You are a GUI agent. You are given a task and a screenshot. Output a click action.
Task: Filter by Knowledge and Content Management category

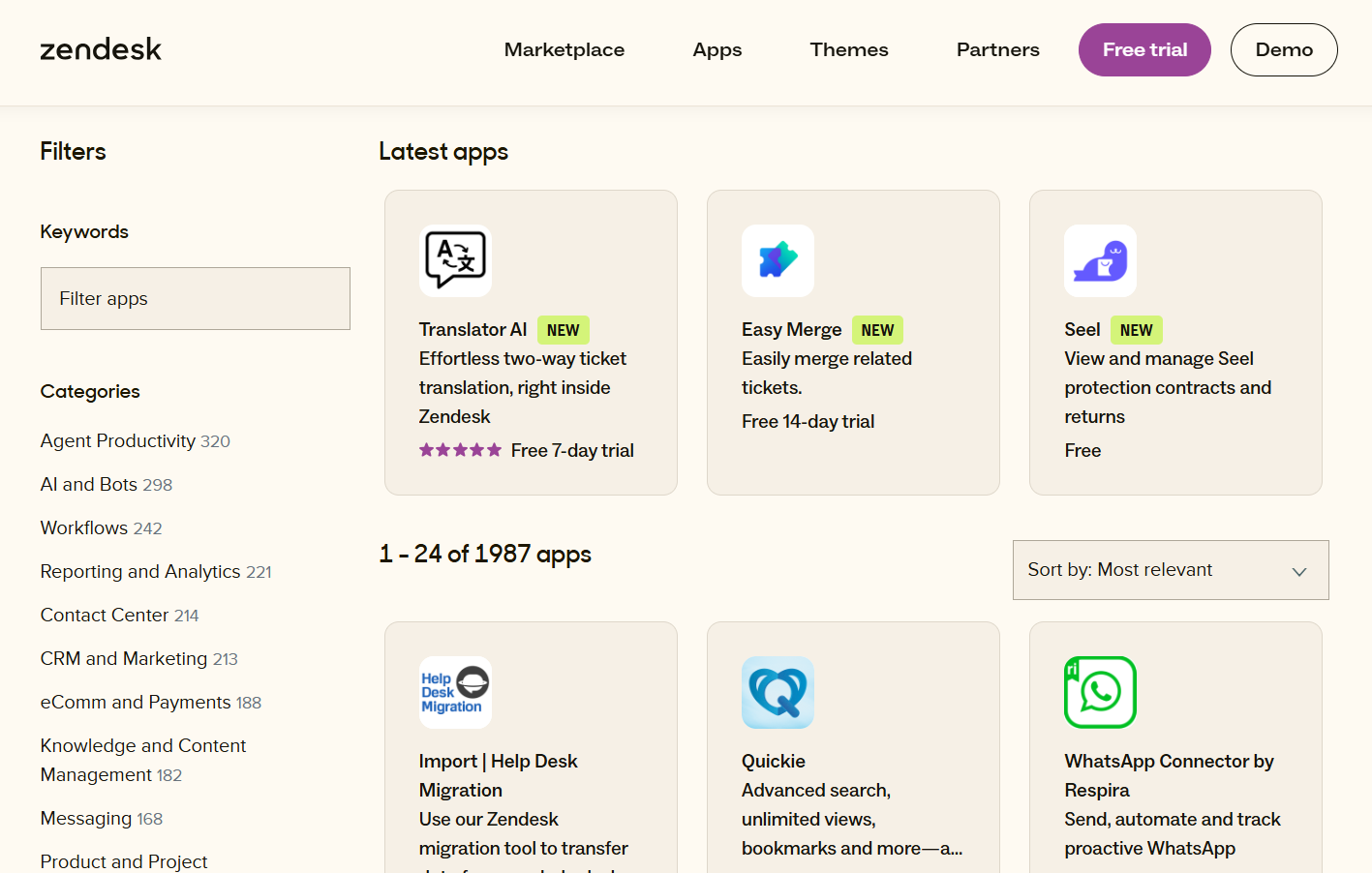[143, 761]
